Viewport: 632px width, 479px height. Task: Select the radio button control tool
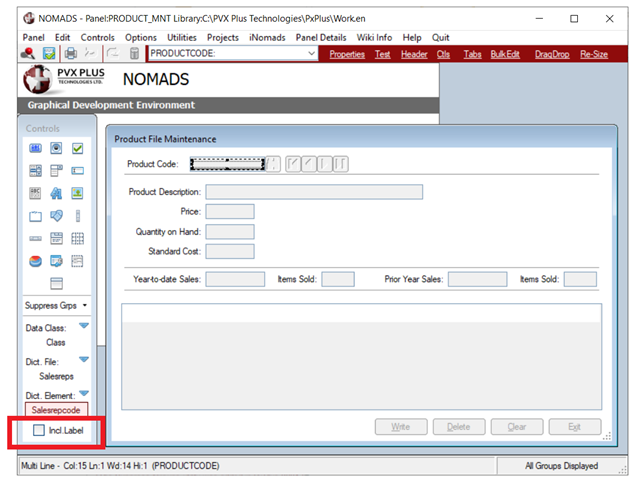(56, 148)
